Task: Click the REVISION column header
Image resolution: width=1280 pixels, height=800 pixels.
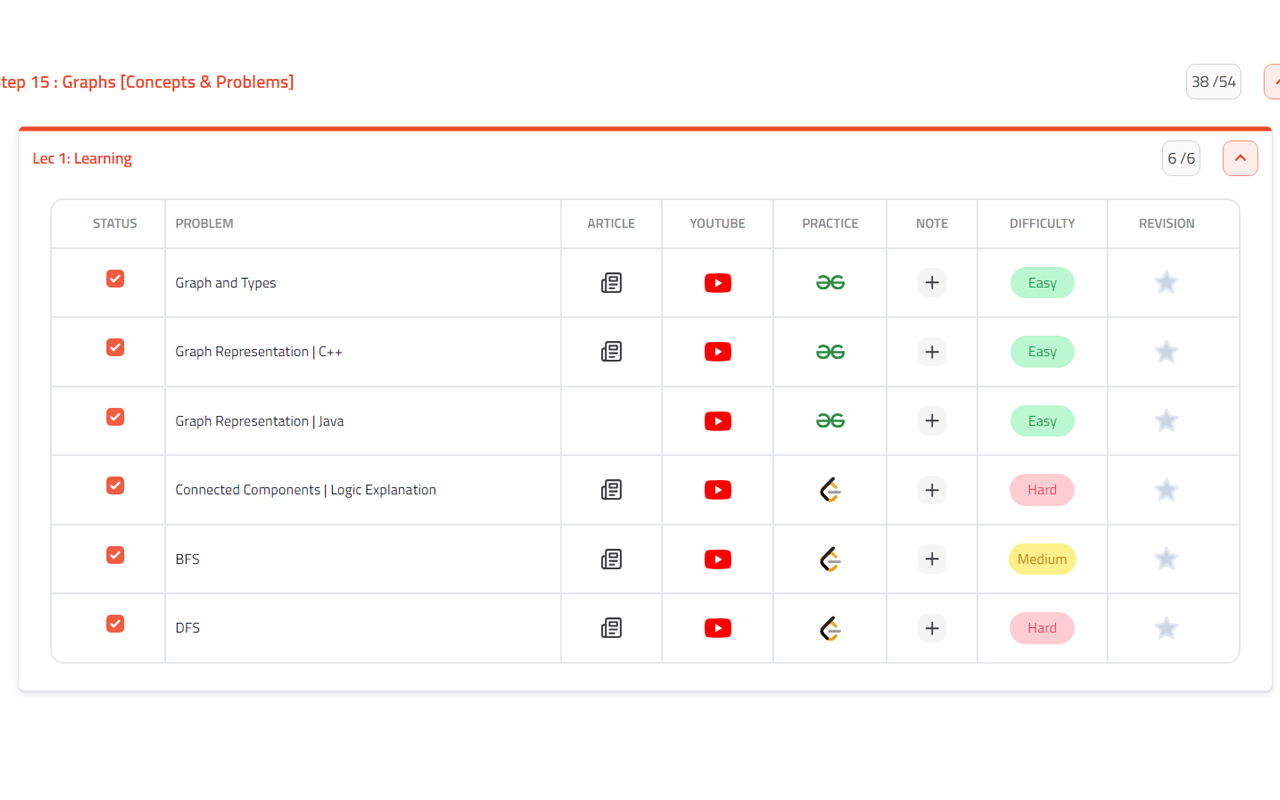Action: pyautogui.click(x=1166, y=223)
